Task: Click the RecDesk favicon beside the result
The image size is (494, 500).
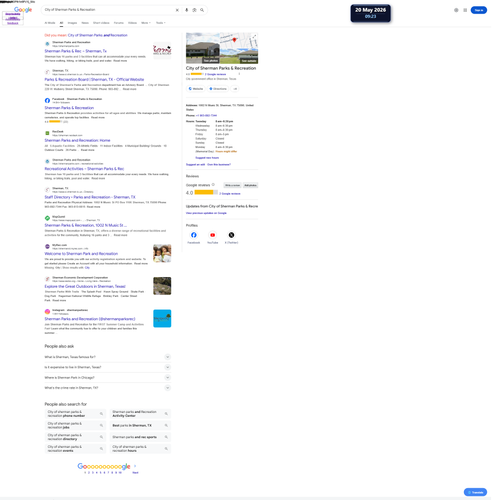Action: (x=48, y=134)
